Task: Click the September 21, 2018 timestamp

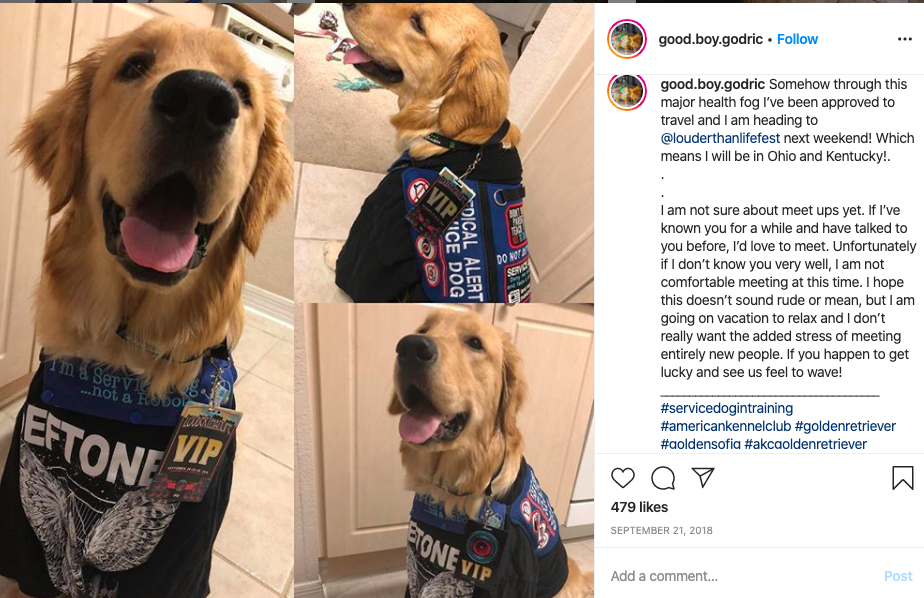Action: click(x=661, y=530)
